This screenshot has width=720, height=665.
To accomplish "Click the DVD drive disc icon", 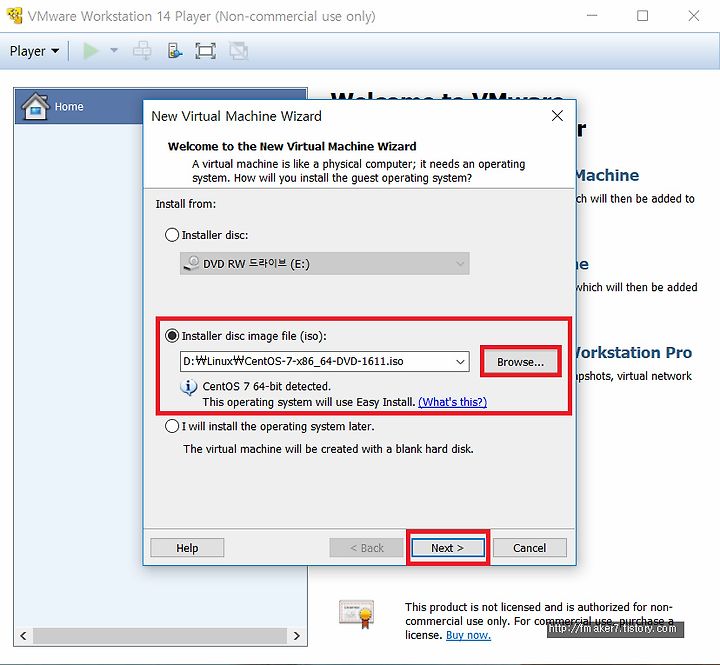I will click(191, 264).
